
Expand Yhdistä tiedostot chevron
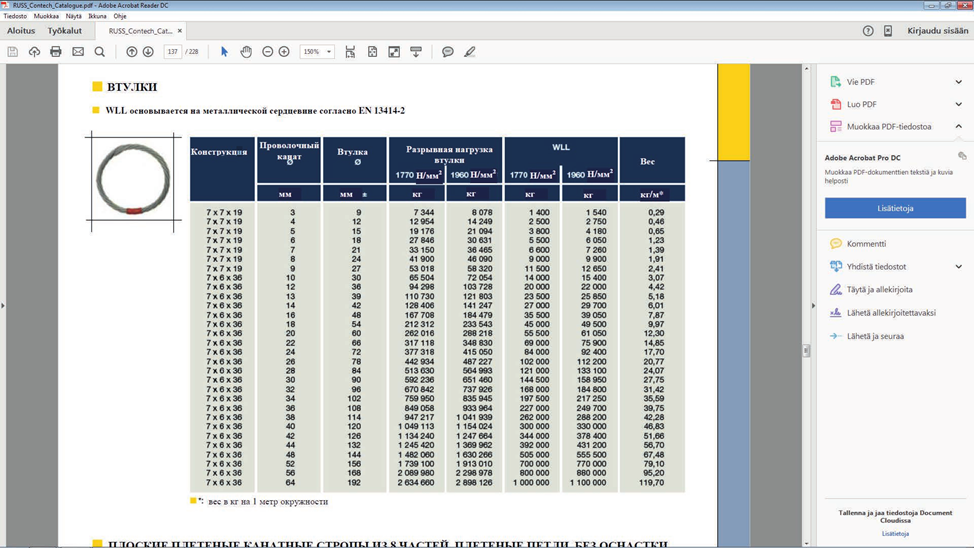[x=958, y=267]
